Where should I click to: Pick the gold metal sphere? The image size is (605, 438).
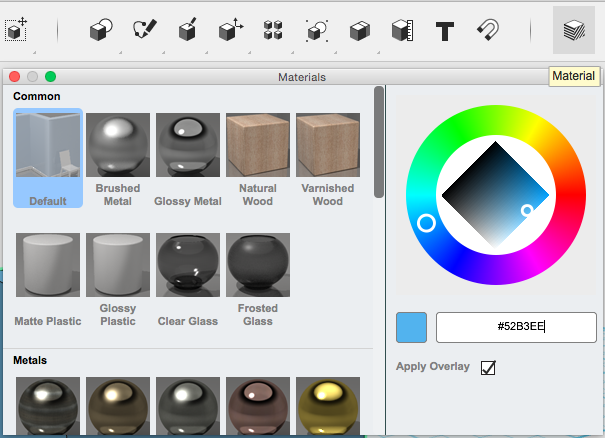[328, 406]
